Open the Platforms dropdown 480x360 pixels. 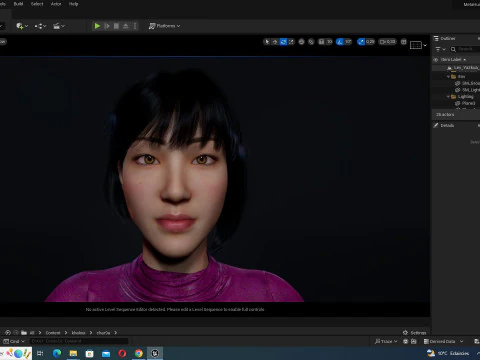point(164,26)
